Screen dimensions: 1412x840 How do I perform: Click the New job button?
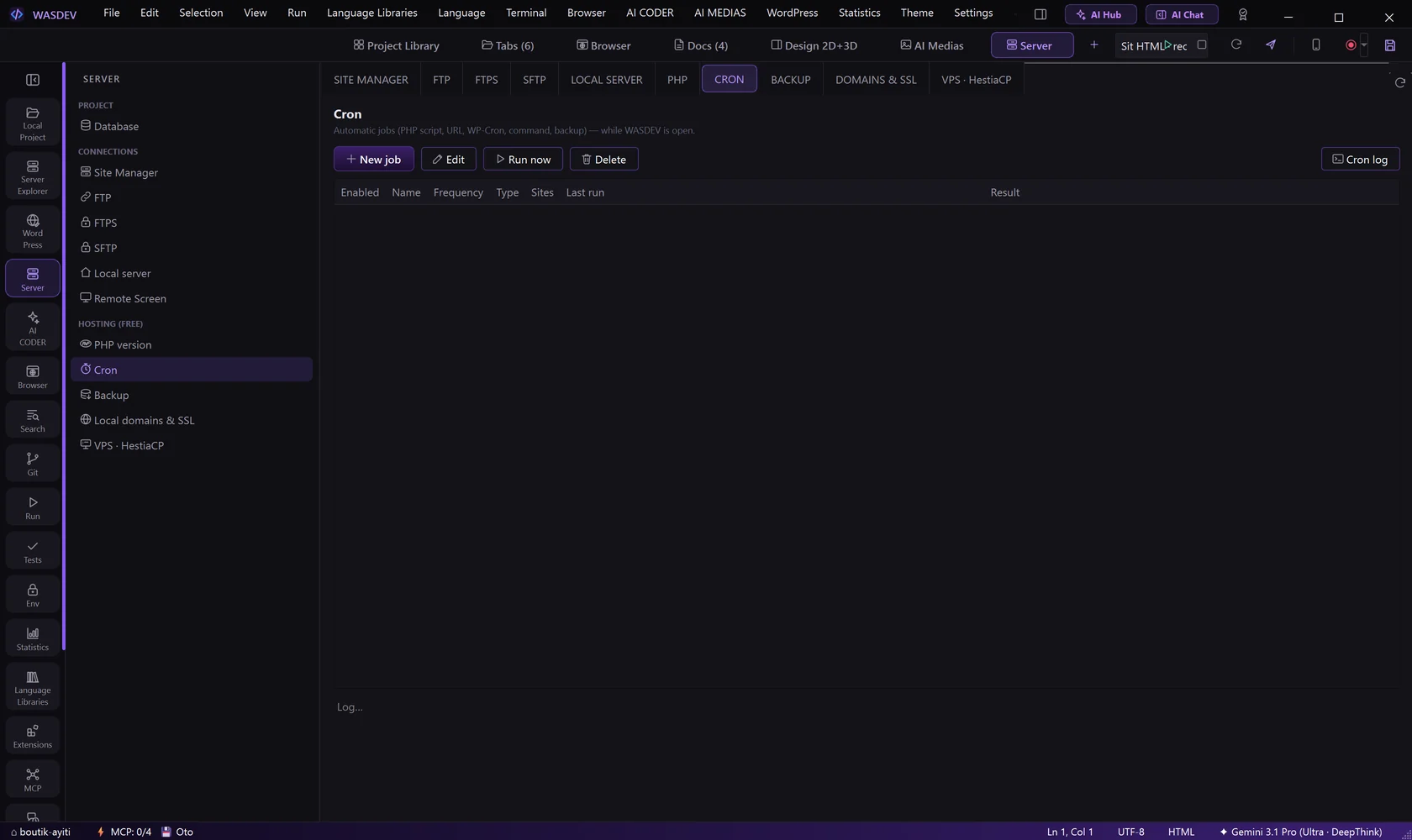coord(374,160)
